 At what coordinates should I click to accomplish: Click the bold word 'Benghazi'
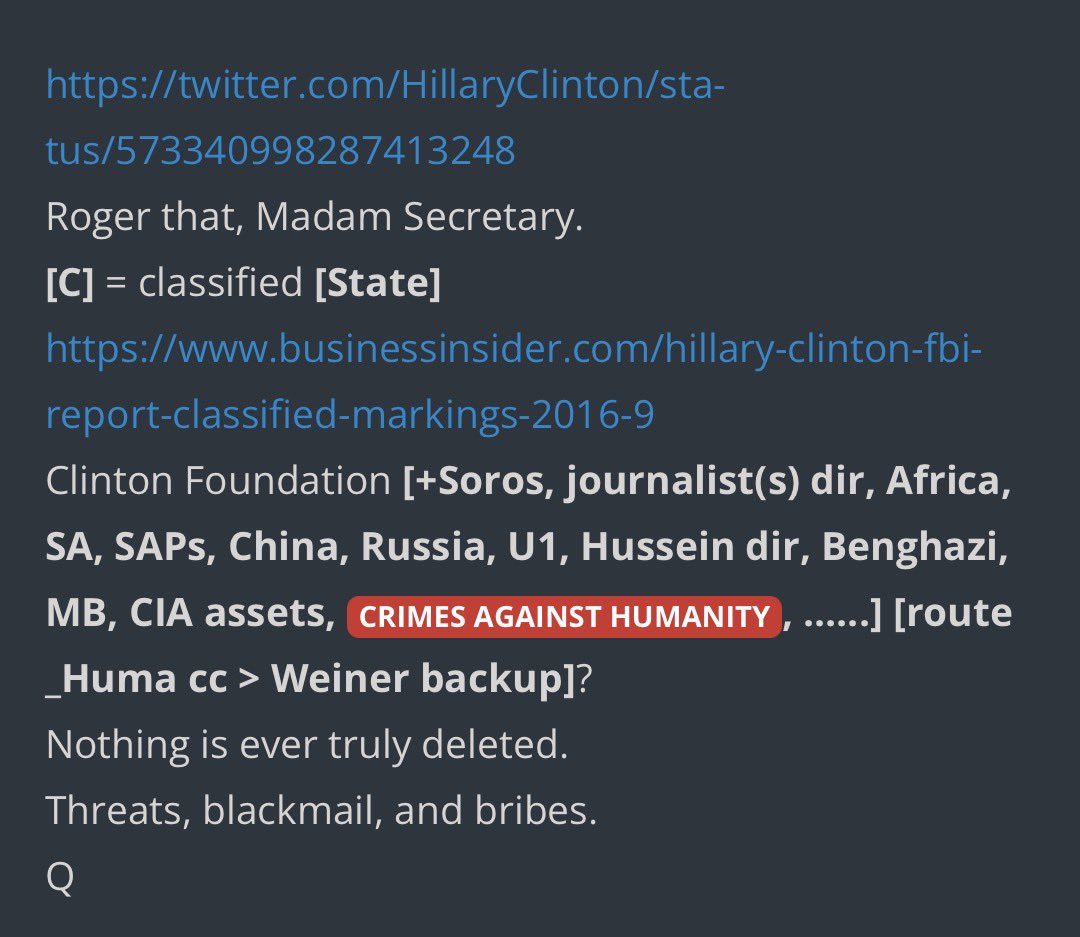click(926, 547)
